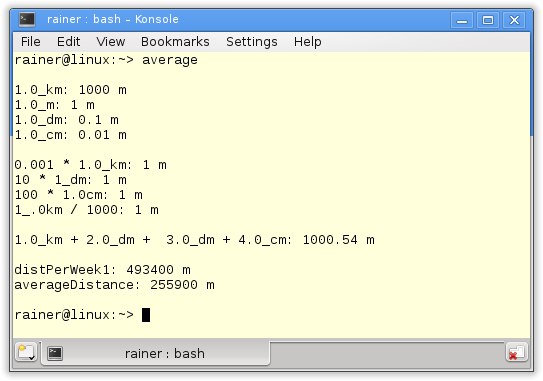This screenshot has width=543, height=381.
Task: Open the Edit menu
Action: pyautogui.click(x=68, y=42)
